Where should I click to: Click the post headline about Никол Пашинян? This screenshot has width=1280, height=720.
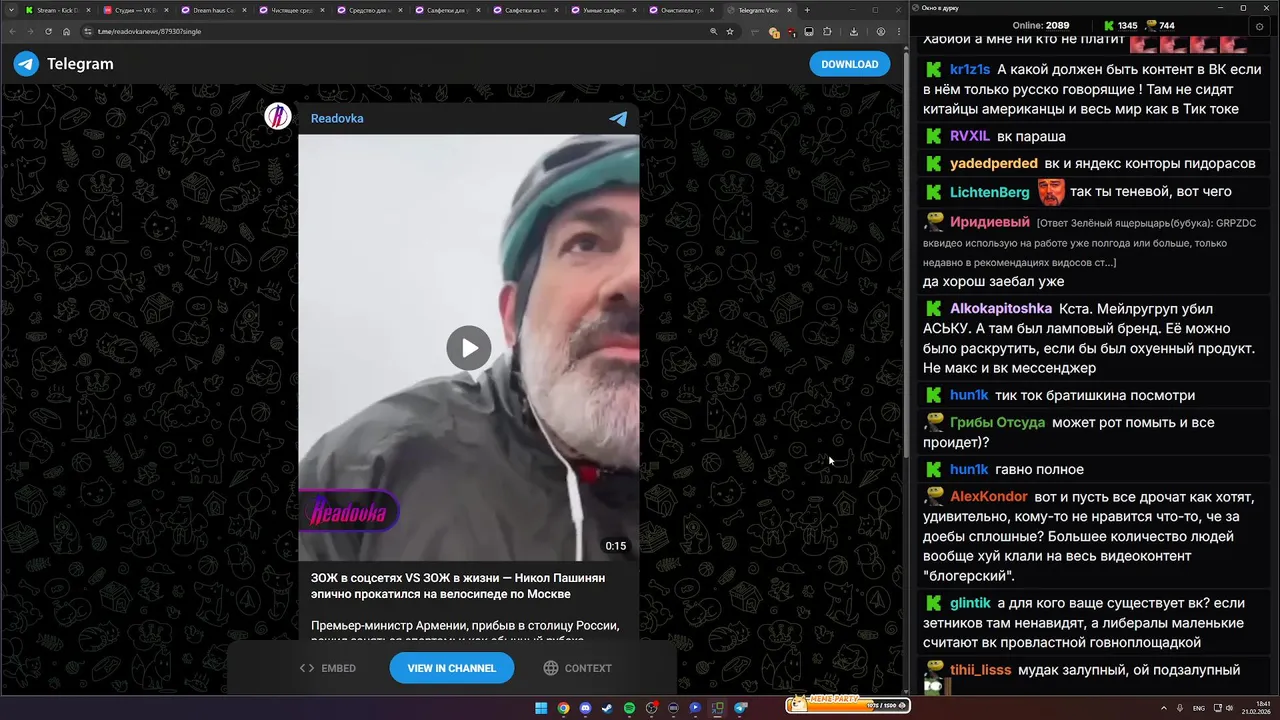pos(458,586)
